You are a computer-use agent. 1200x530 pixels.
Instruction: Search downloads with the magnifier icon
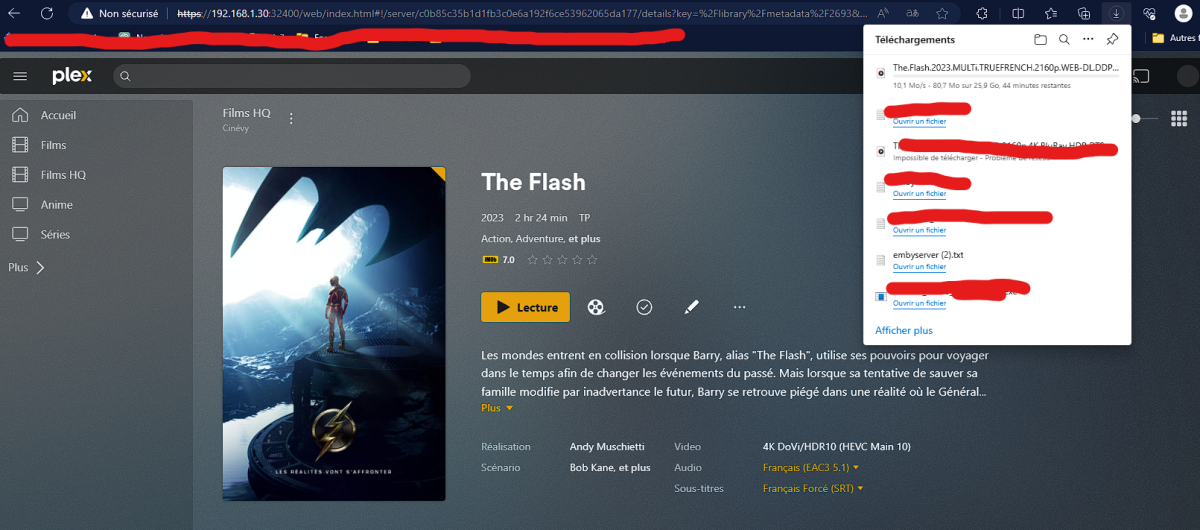pos(1064,40)
